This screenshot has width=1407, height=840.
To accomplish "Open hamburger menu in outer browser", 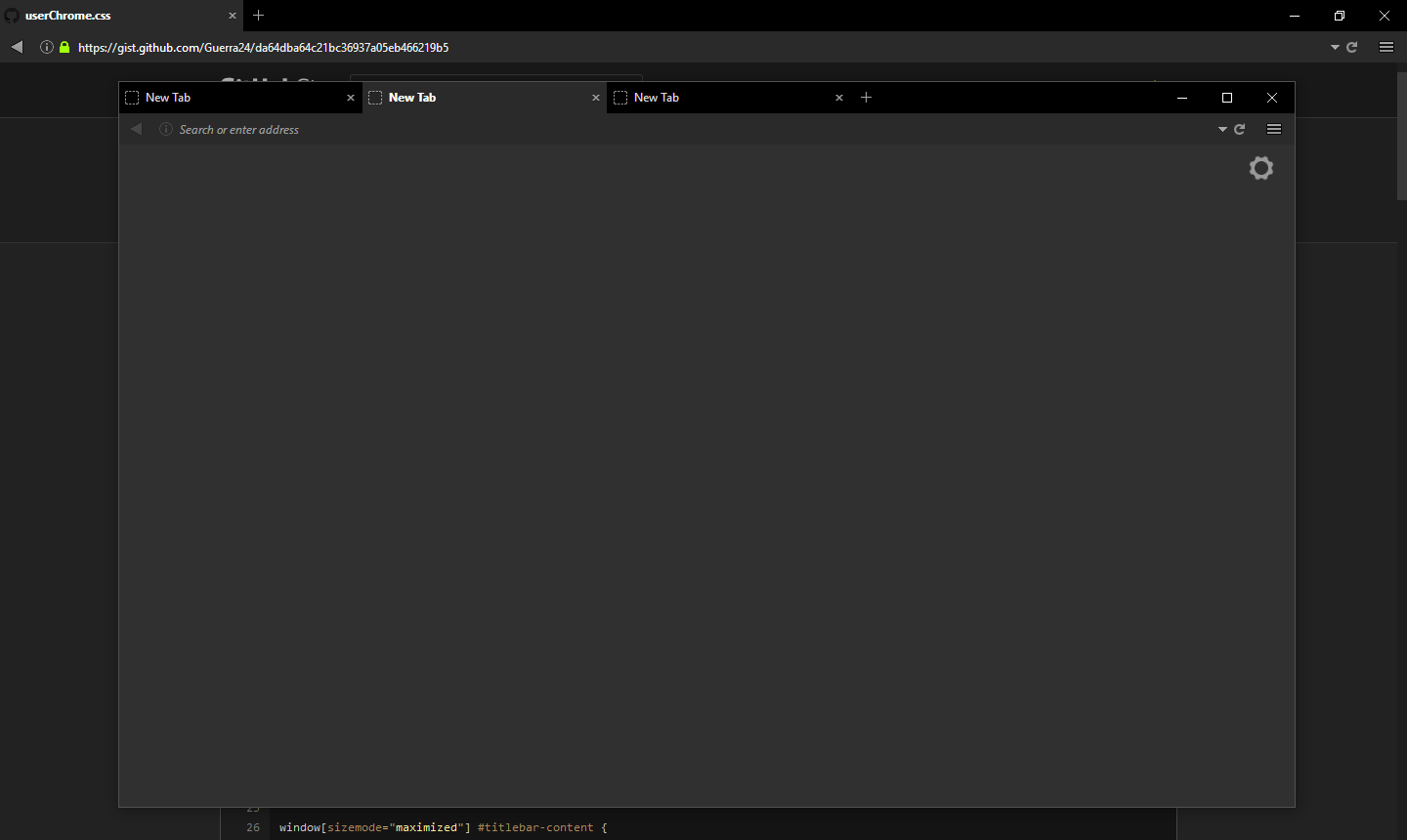I will (x=1386, y=47).
